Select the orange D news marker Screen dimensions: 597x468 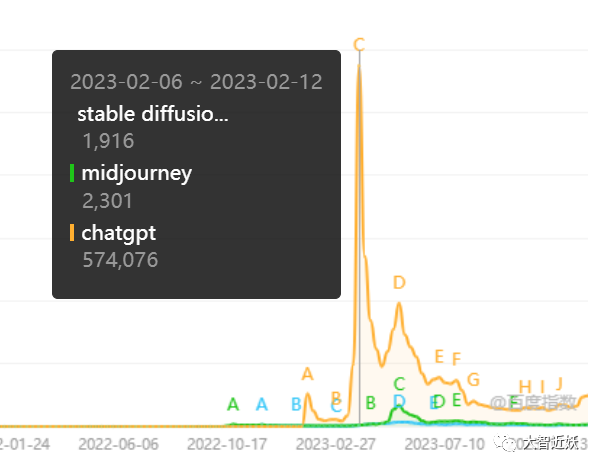(399, 283)
